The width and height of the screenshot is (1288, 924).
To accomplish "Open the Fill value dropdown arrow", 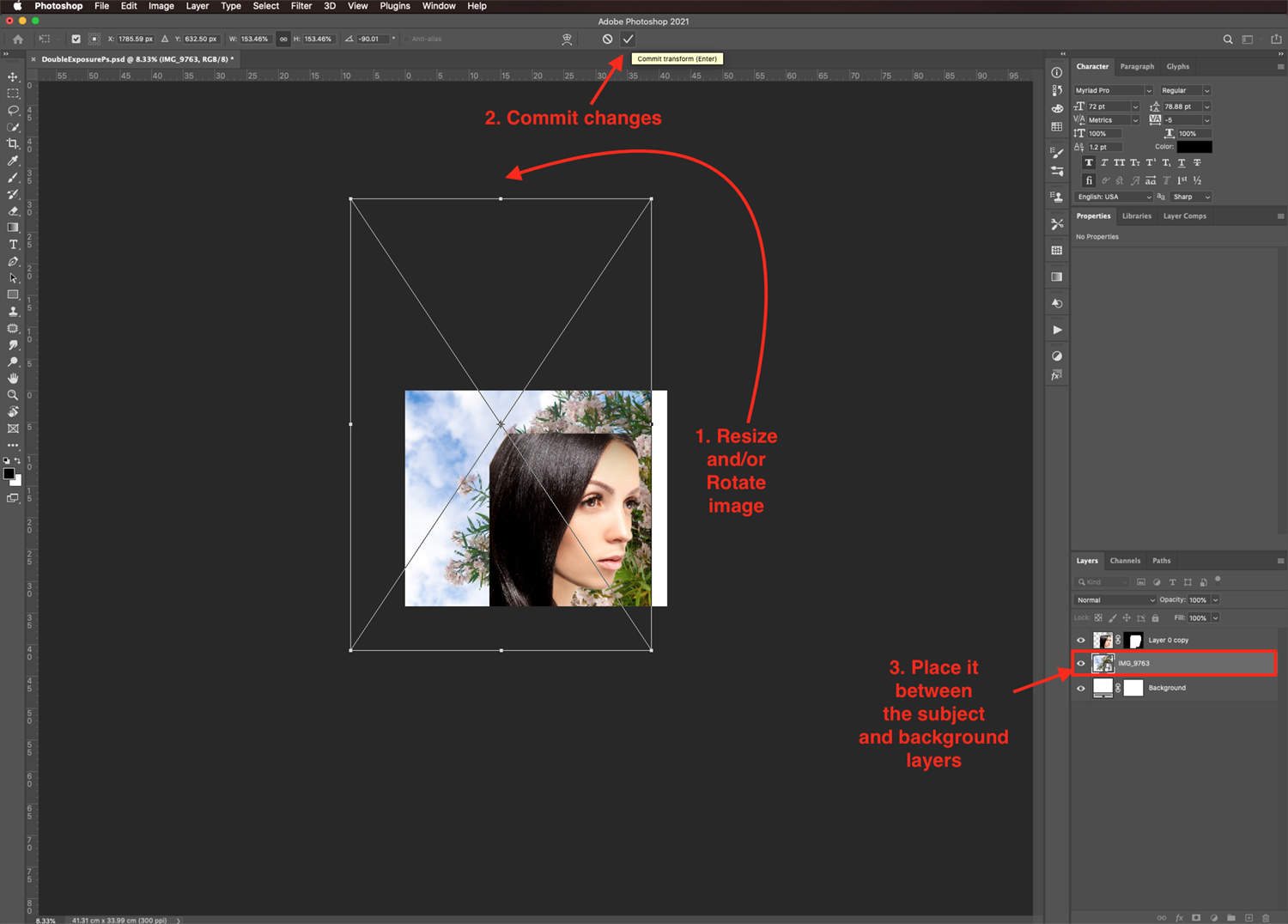I will (1215, 618).
